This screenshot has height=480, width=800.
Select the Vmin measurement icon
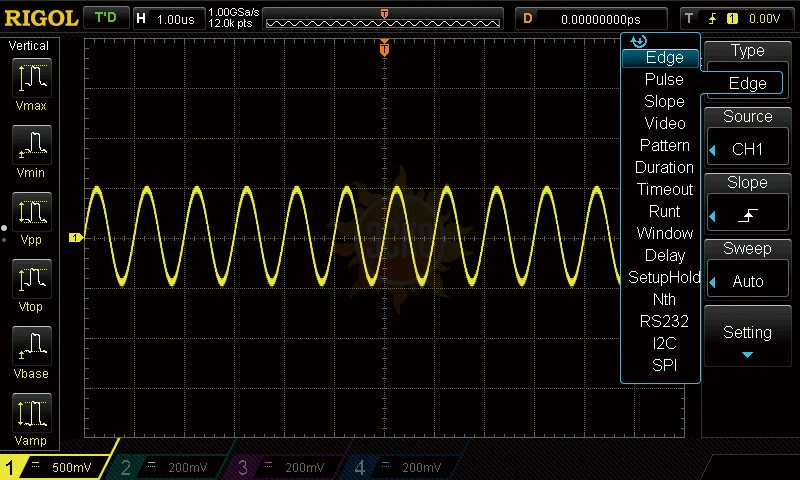pyautogui.click(x=32, y=145)
